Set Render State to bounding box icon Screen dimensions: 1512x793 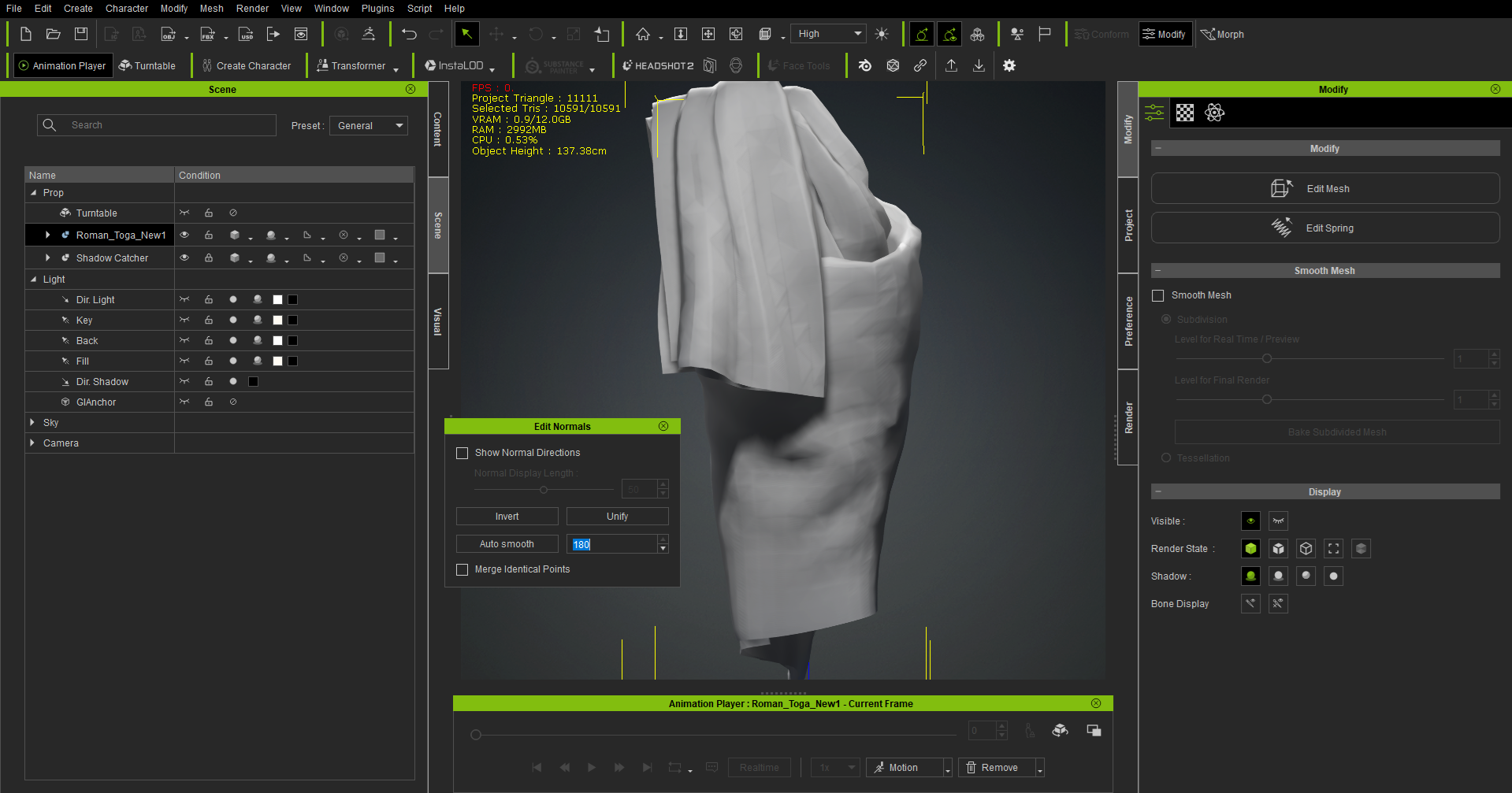click(1333, 549)
